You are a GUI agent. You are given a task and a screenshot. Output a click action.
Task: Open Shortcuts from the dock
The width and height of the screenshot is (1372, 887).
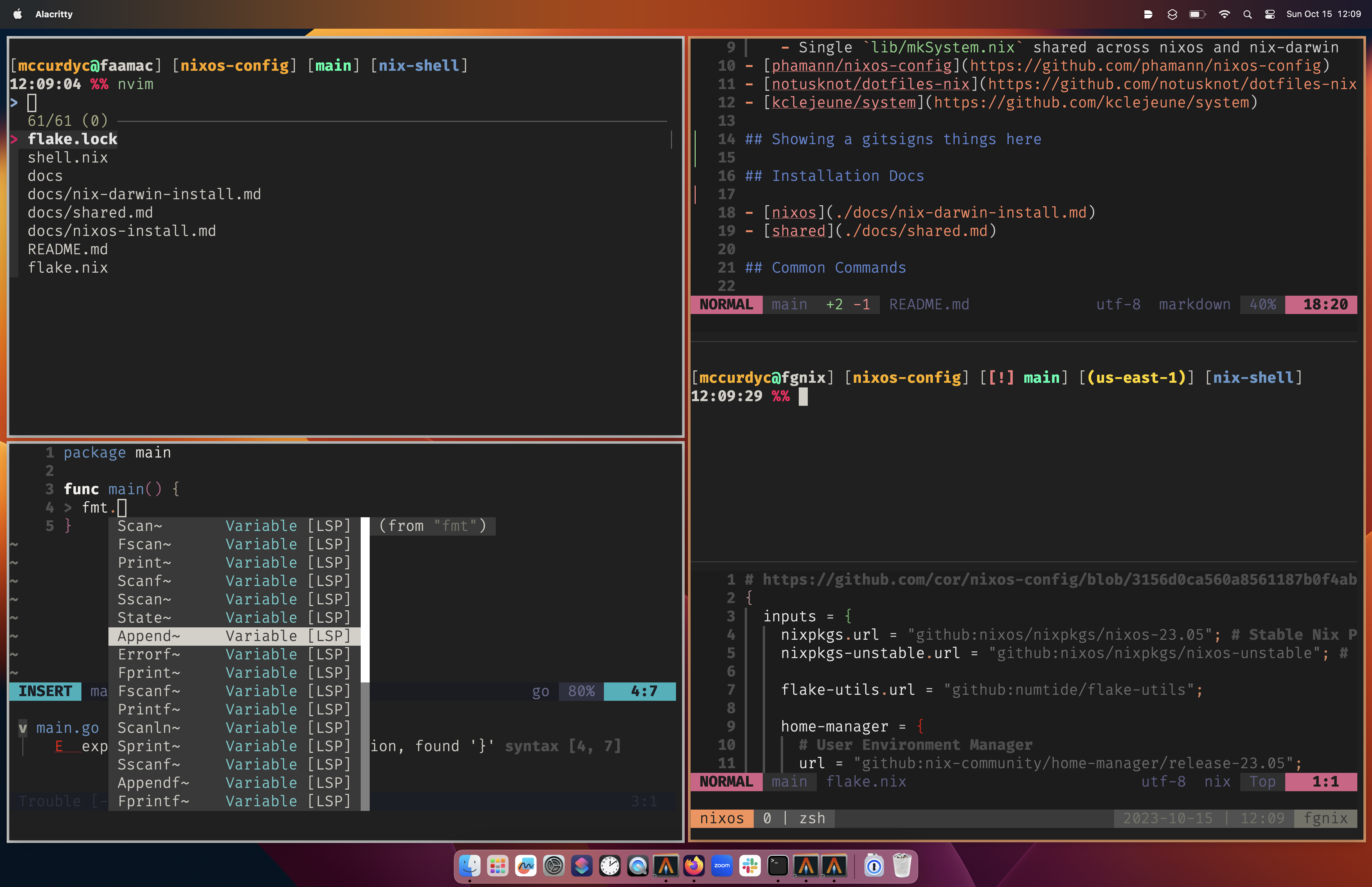pyautogui.click(x=582, y=866)
